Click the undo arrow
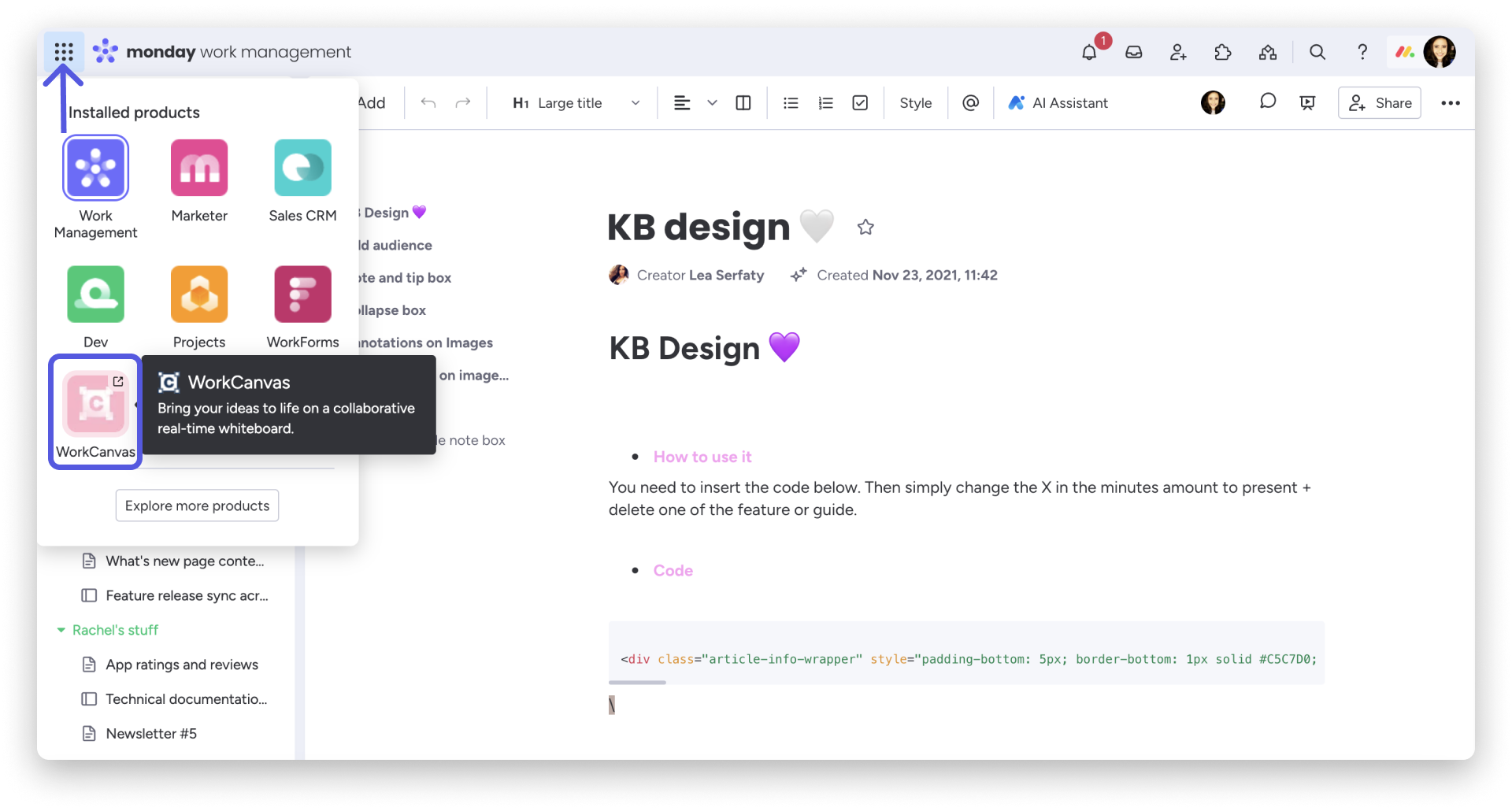The height and width of the screenshot is (811, 1512). pyautogui.click(x=428, y=103)
